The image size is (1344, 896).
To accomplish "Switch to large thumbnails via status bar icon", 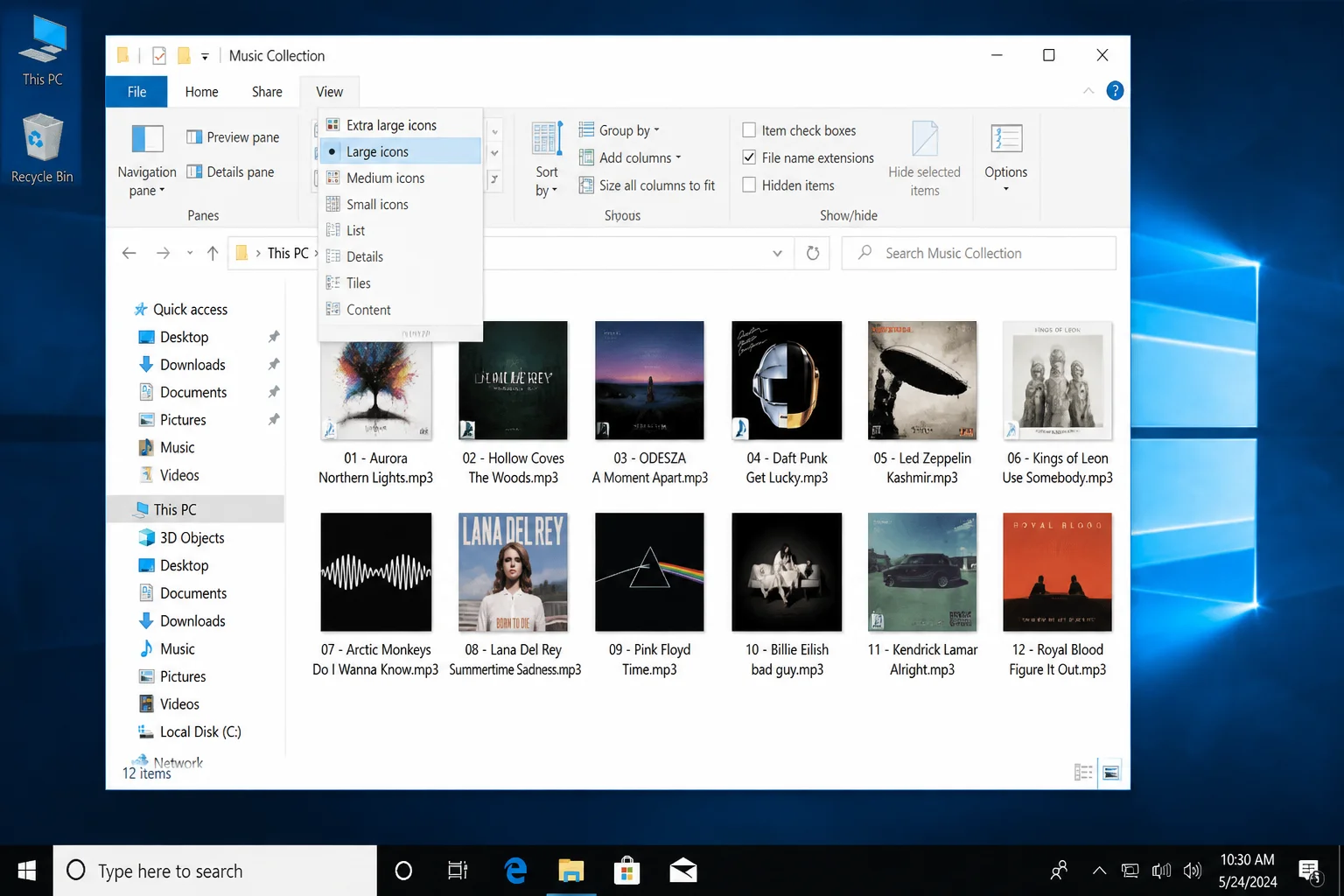I will [1111, 772].
